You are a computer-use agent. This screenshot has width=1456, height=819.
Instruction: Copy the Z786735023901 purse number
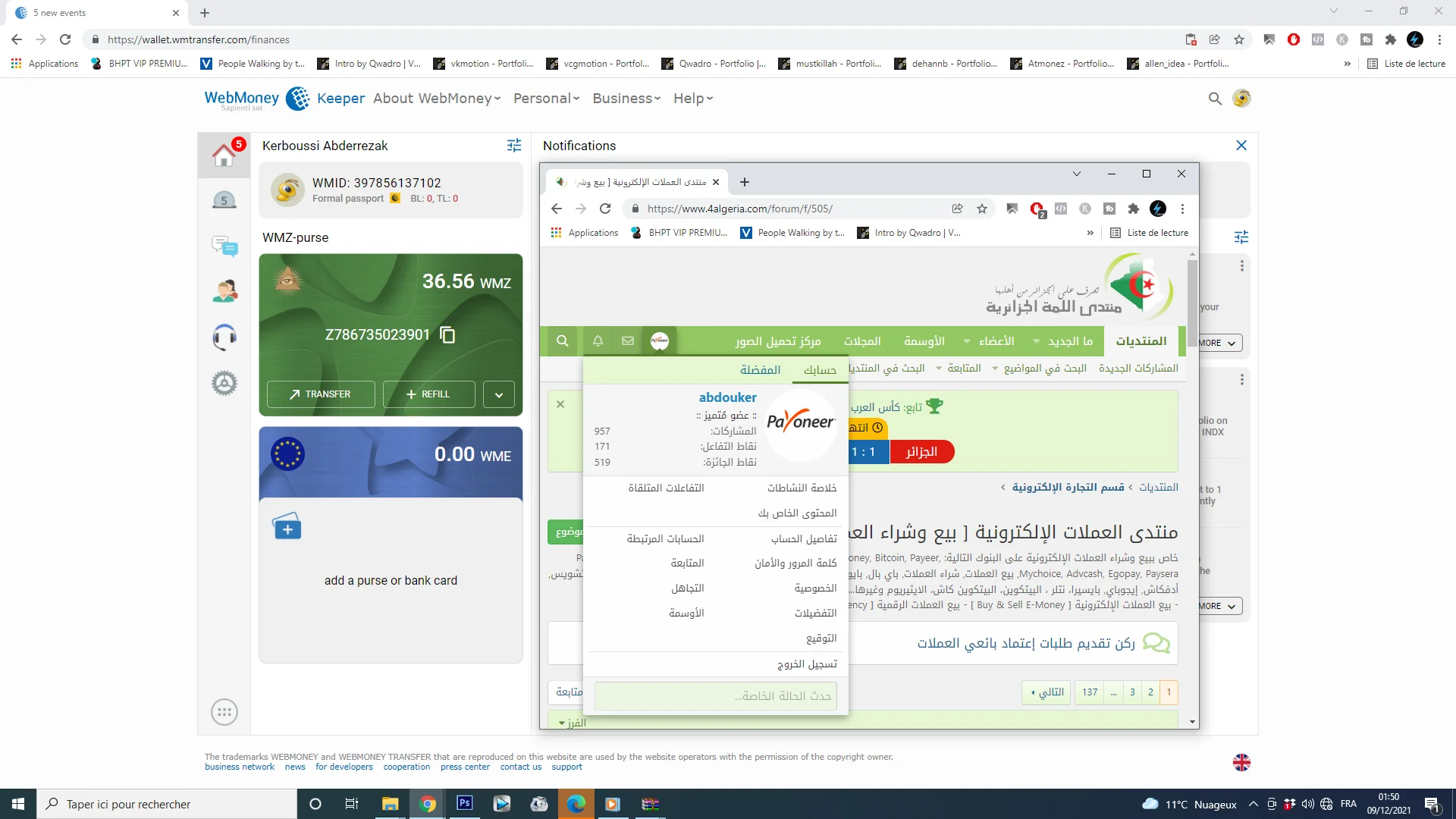[x=448, y=334]
